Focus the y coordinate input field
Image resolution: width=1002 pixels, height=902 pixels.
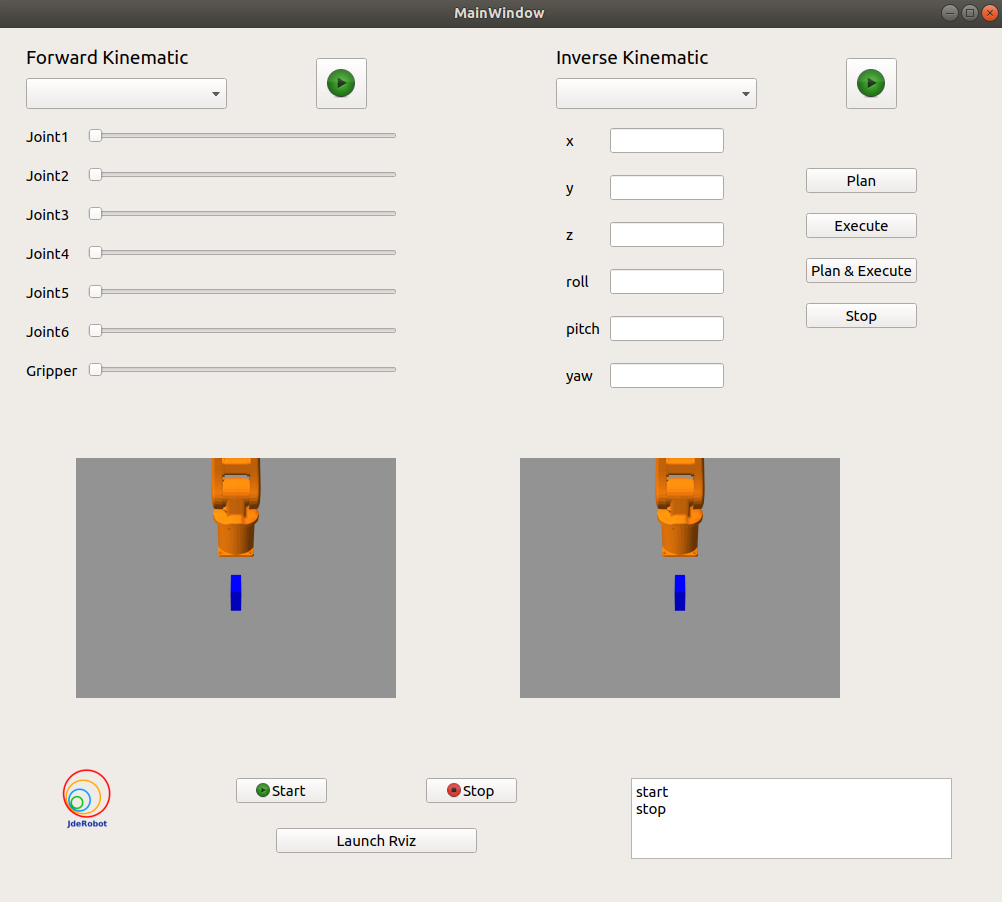pyautogui.click(x=667, y=188)
